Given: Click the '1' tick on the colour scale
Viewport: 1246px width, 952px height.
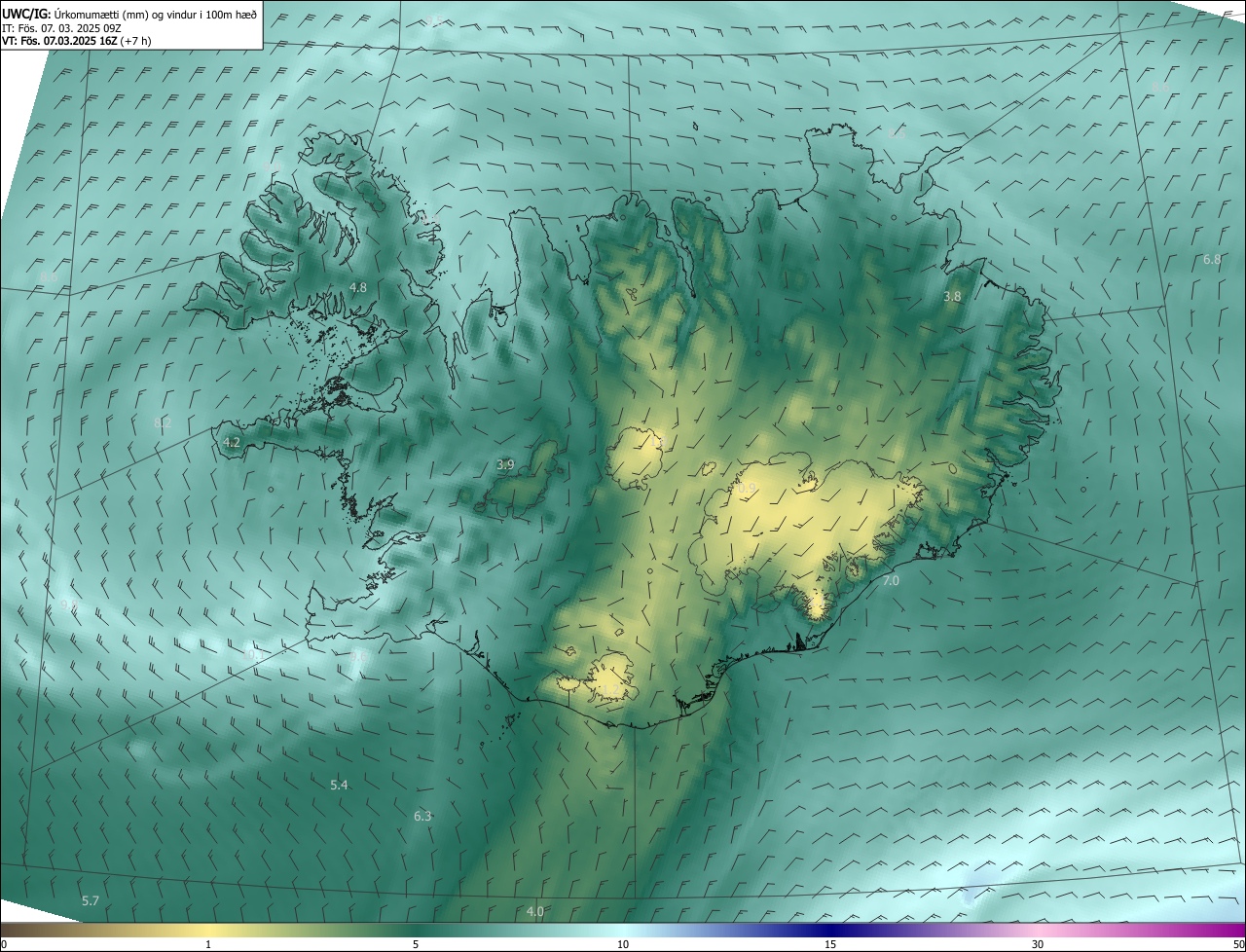Looking at the screenshot, I should tap(208, 944).
